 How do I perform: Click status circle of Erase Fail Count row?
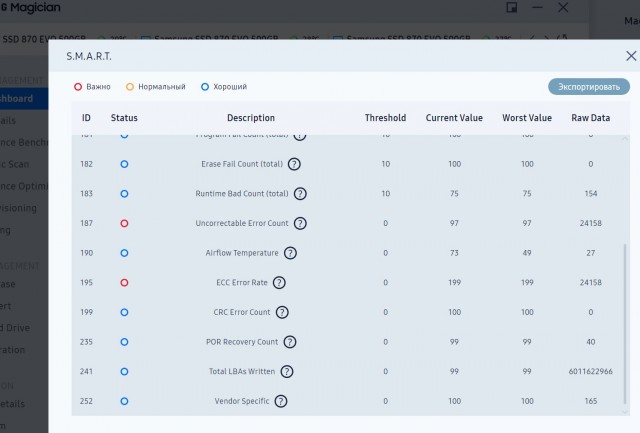click(x=124, y=164)
